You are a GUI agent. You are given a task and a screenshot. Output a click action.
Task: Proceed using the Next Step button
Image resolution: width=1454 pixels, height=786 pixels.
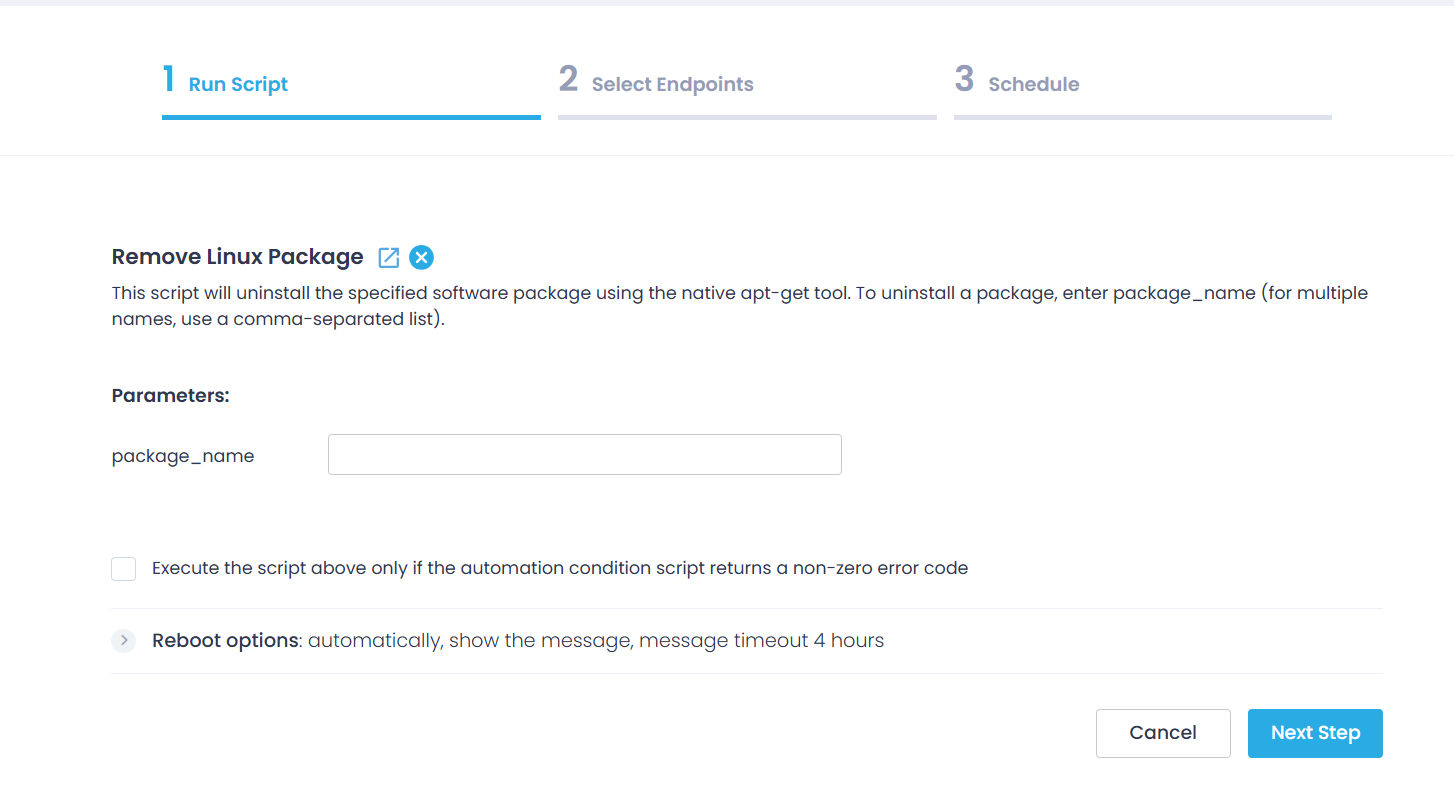click(1315, 733)
